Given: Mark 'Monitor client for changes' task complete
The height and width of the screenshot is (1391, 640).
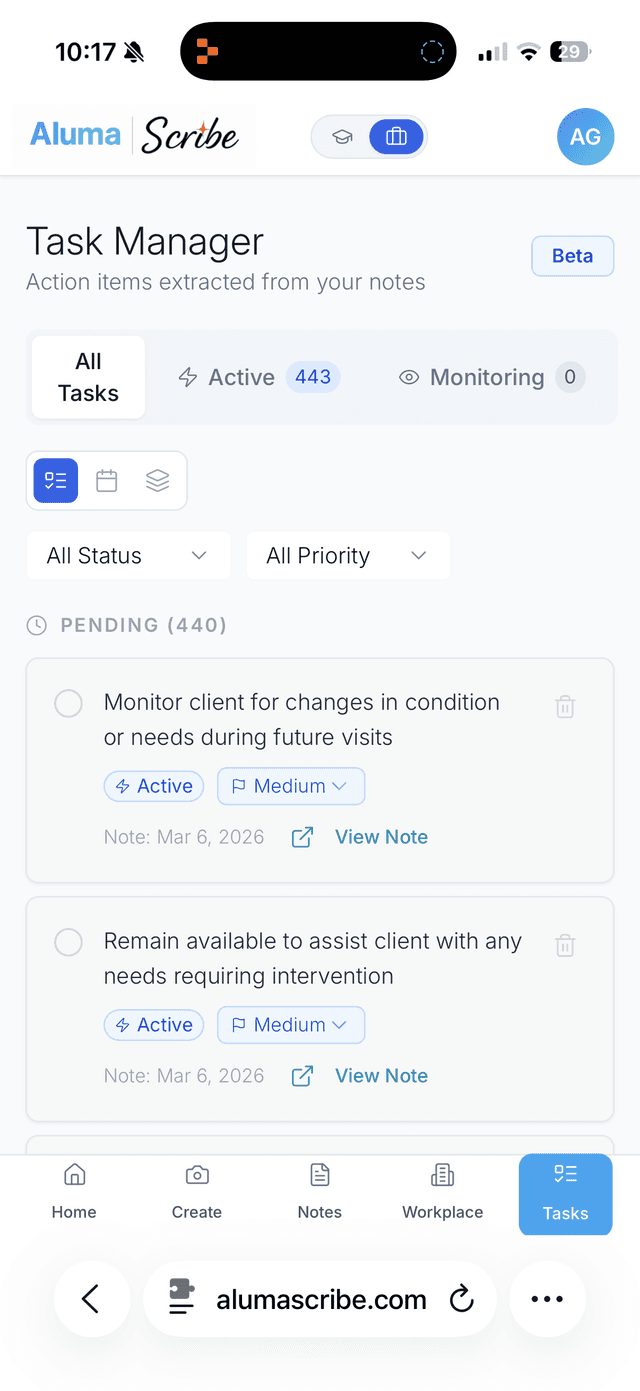Looking at the screenshot, I should [68, 703].
